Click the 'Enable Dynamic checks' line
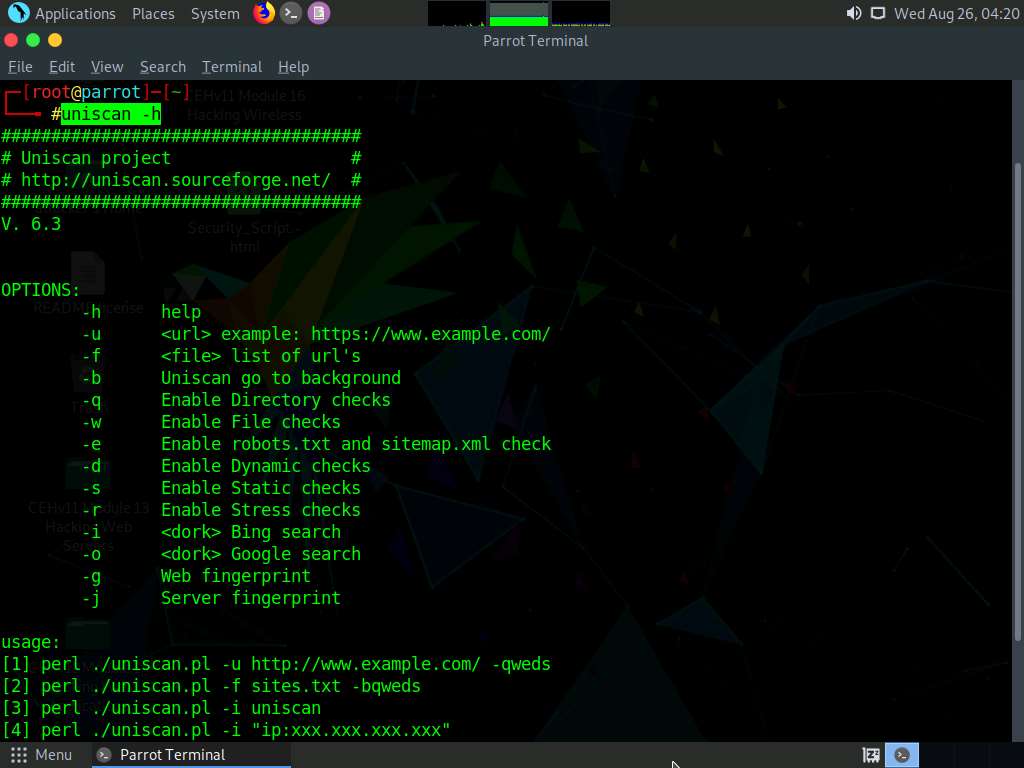Image resolution: width=1024 pixels, height=768 pixels. click(x=266, y=466)
